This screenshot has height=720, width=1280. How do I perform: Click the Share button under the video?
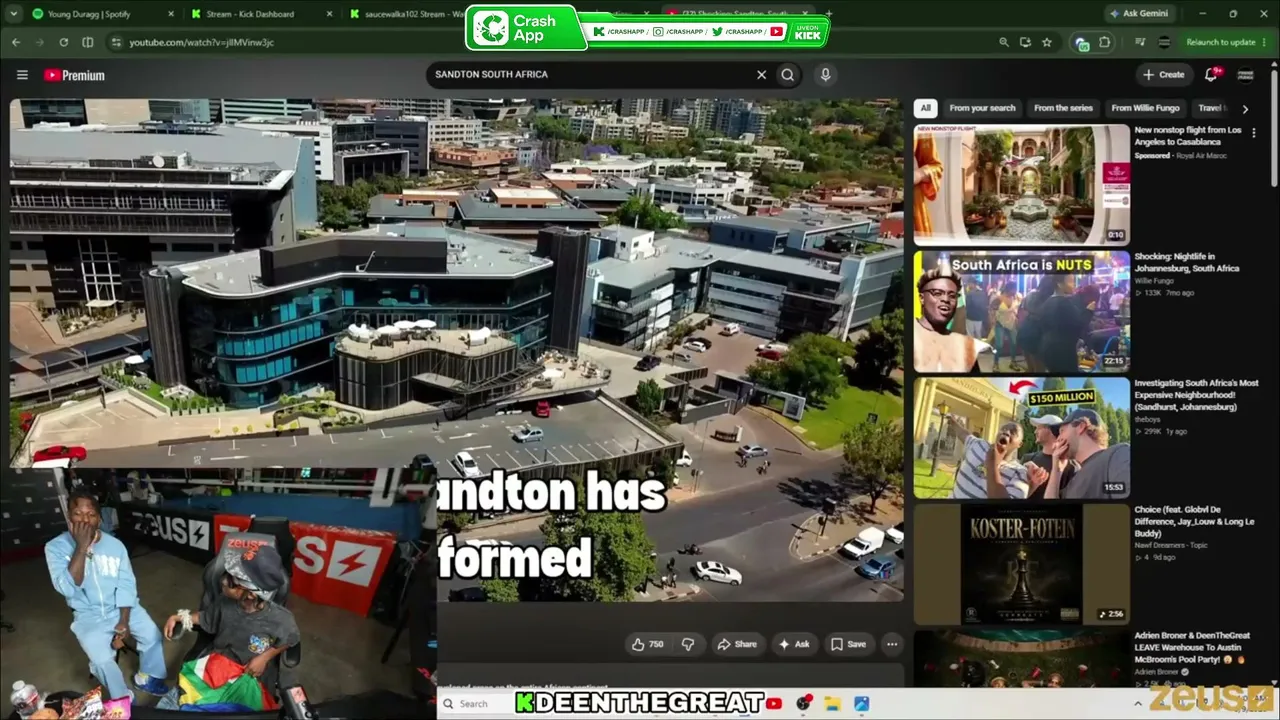pyautogui.click(x=737, y=644)
